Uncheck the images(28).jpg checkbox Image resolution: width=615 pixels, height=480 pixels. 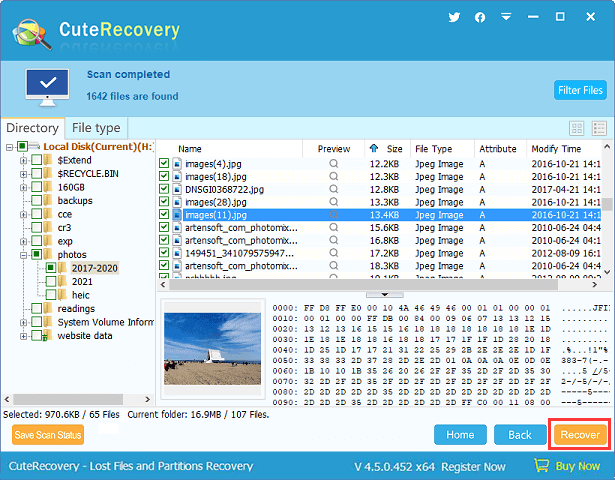tap(164, 202)
